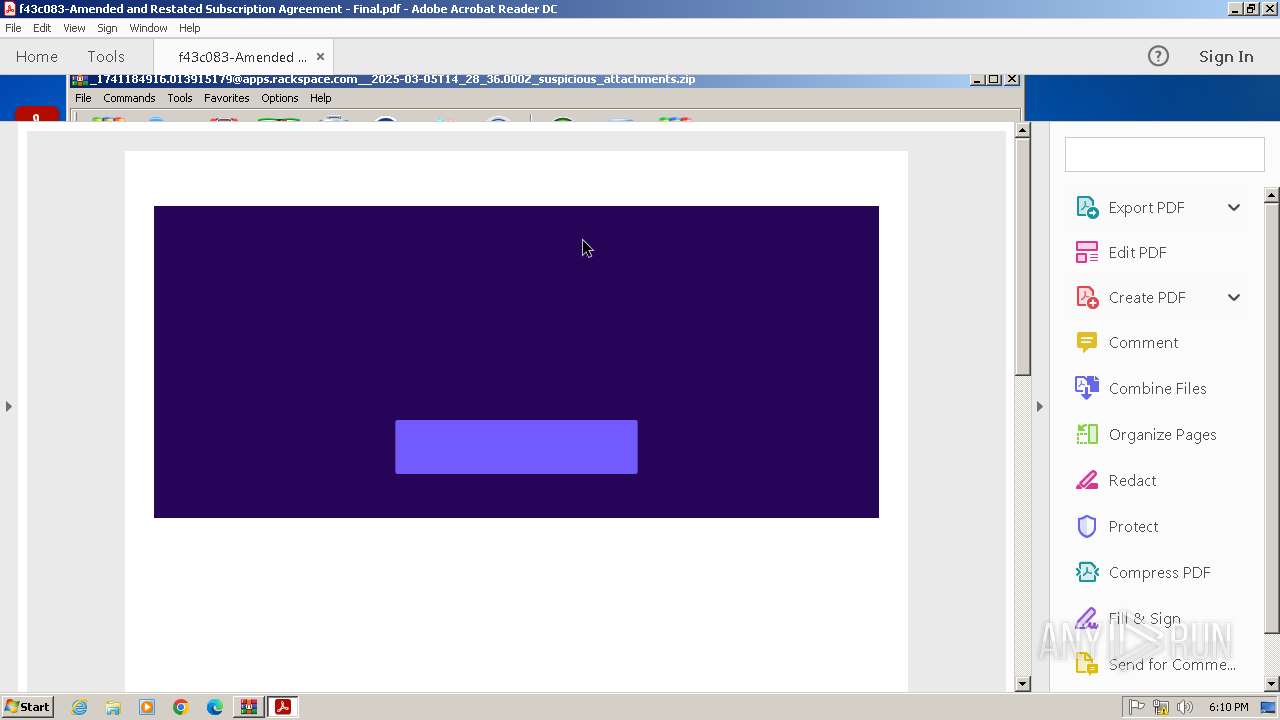Open Acrobat's Help menu
The image size is (1280, 720).
tap(190, 28)
